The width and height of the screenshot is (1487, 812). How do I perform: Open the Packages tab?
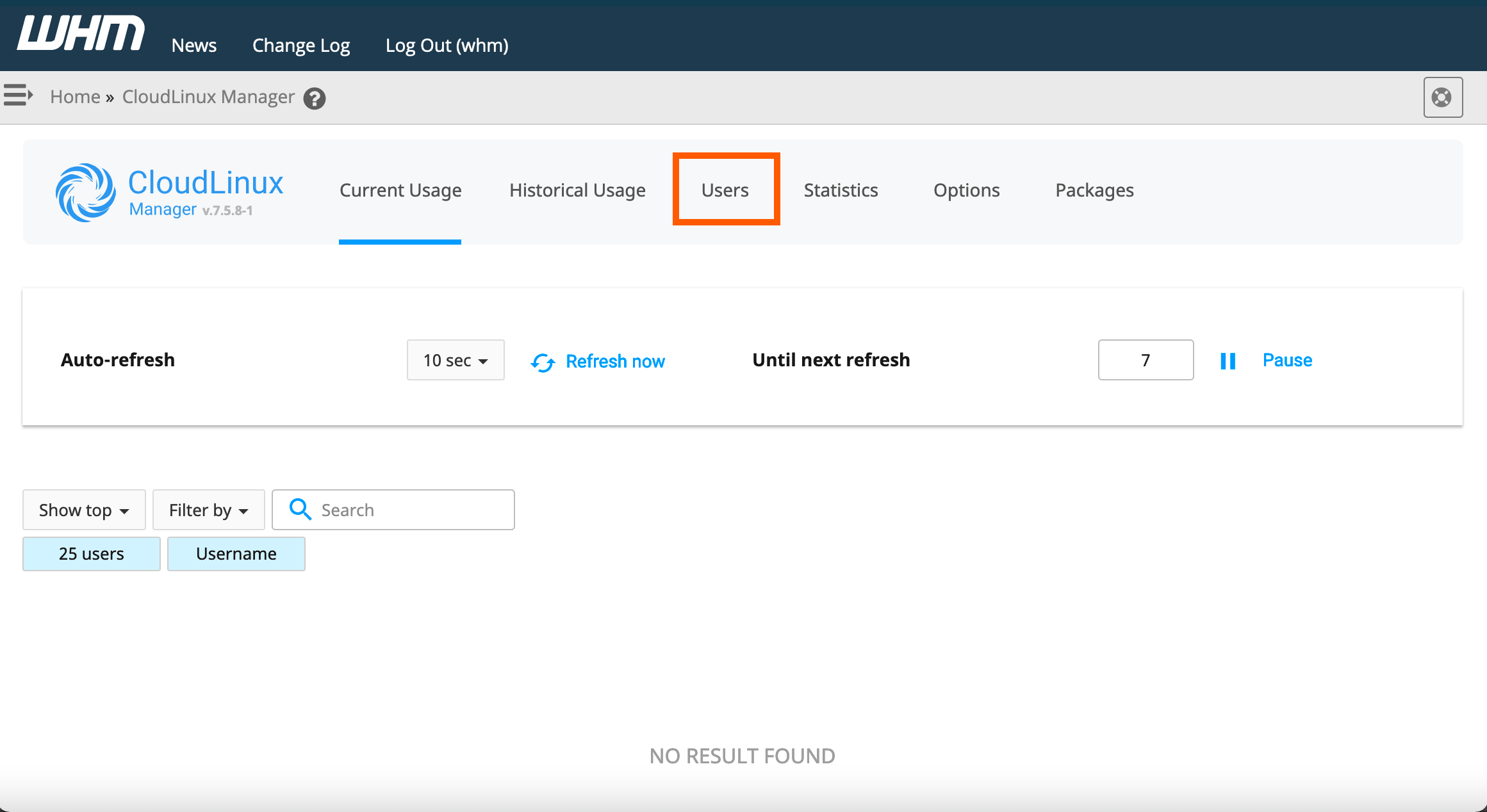(1094, 190)
